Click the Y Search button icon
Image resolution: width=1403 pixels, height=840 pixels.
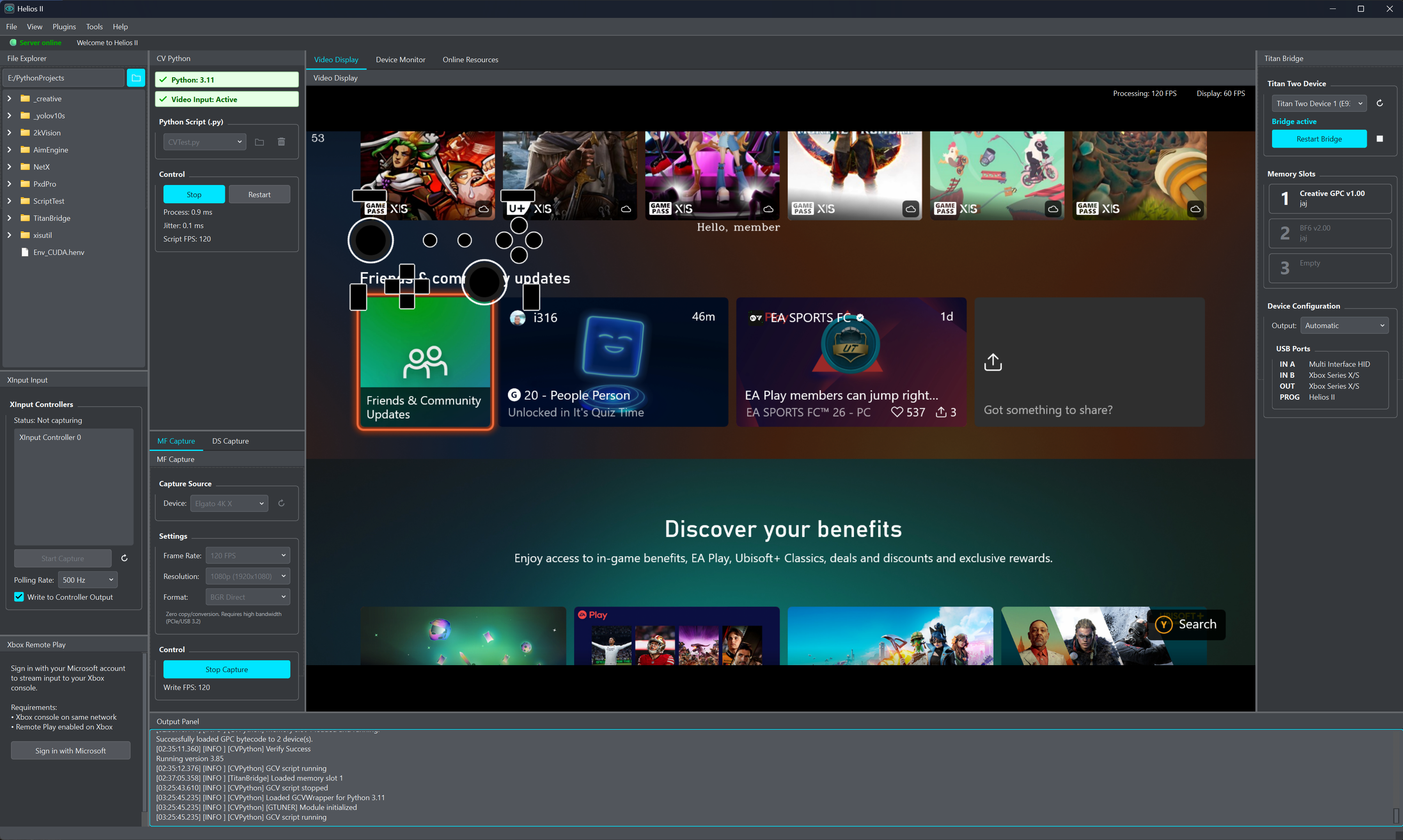1163,625
